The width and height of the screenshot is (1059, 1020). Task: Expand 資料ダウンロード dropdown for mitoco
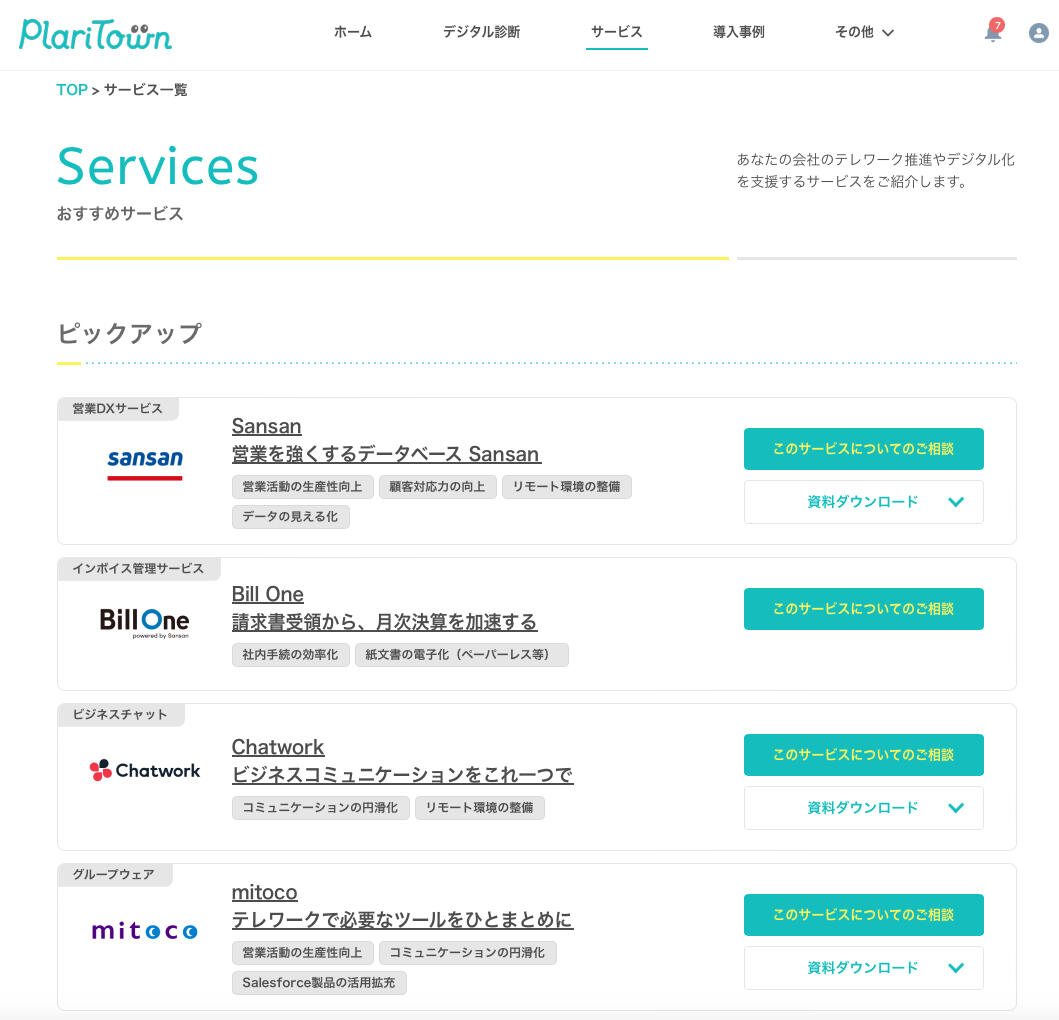[x=863, y=968]
